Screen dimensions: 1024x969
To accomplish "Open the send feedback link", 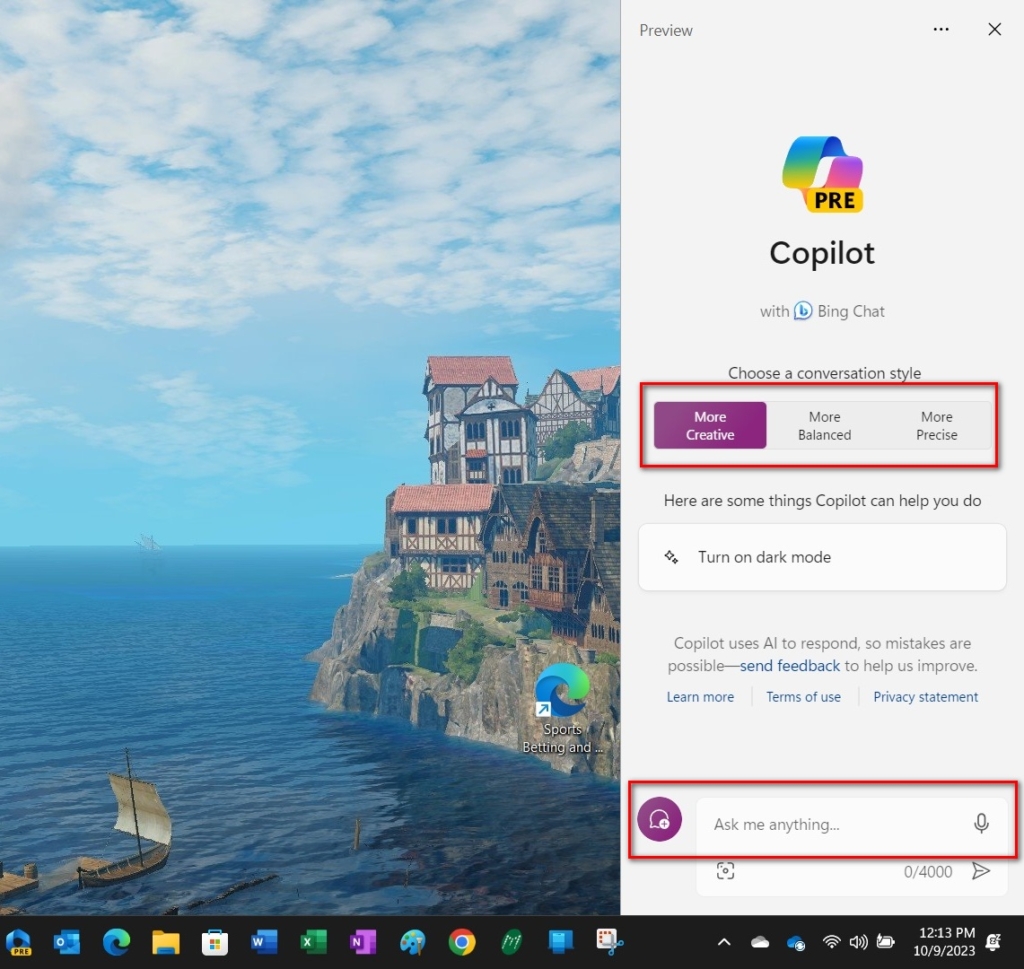I will pos(789,665).
